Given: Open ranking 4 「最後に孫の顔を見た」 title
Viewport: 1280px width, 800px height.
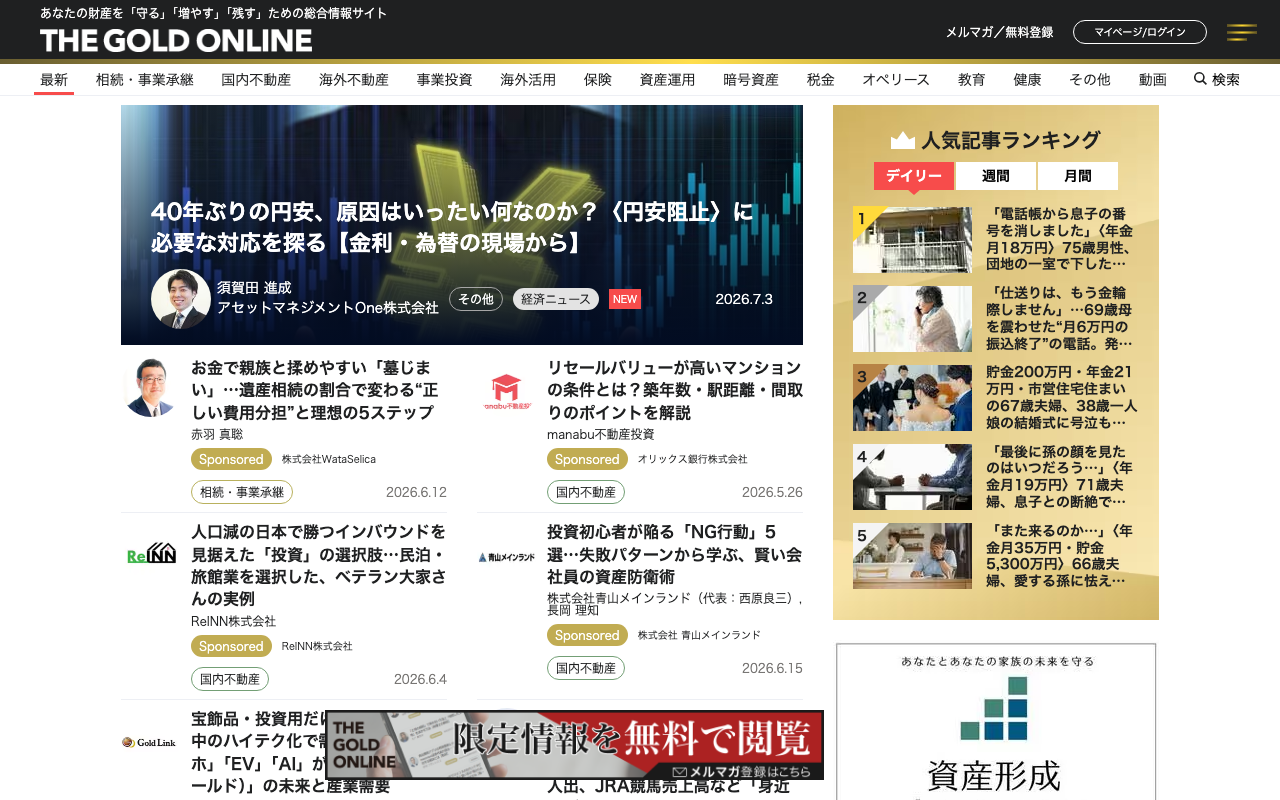Looking at the screenshot, I should pyautogui.click(x=1062, y=476).
